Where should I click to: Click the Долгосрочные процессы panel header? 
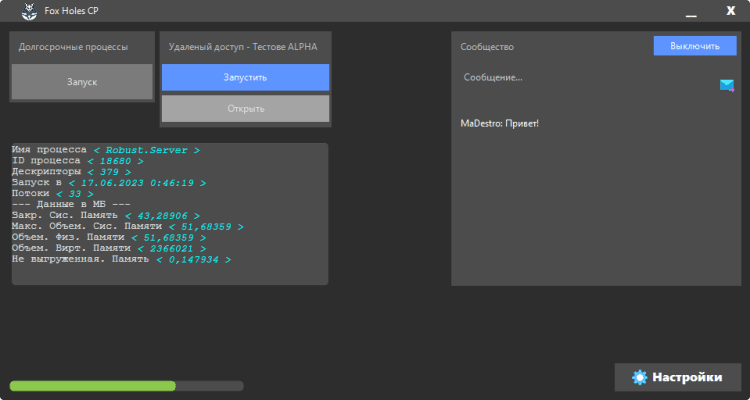[x=73, y=46]
